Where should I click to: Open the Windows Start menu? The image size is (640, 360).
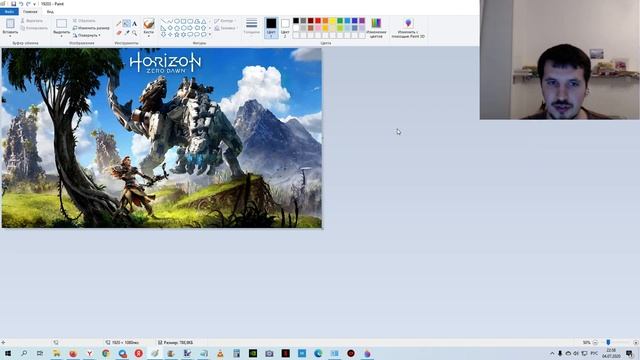pos(7,353)
